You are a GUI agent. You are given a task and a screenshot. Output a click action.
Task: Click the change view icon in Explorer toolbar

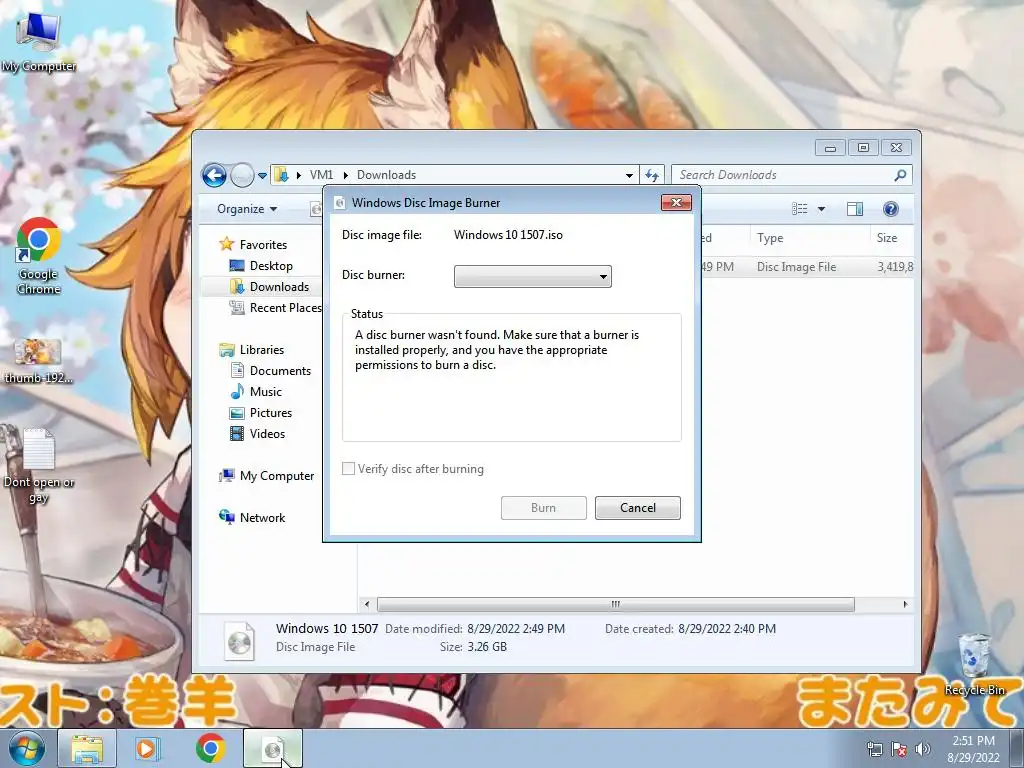pyautogui.click(x=799, y=209)
